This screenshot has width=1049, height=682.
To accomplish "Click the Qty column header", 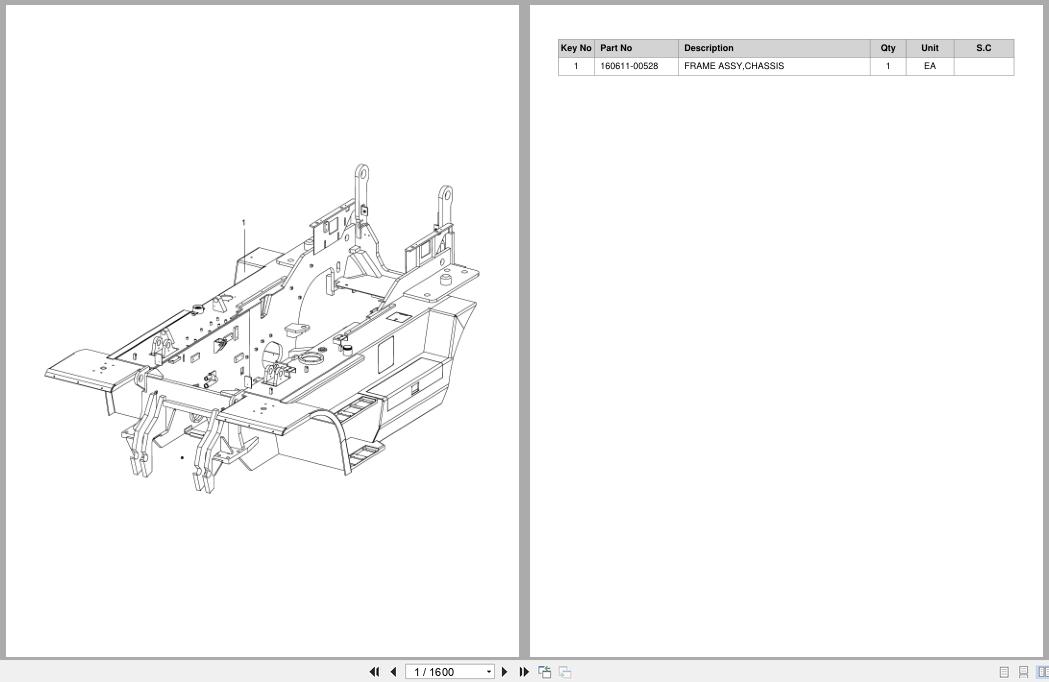I will (x=888, y=48).
